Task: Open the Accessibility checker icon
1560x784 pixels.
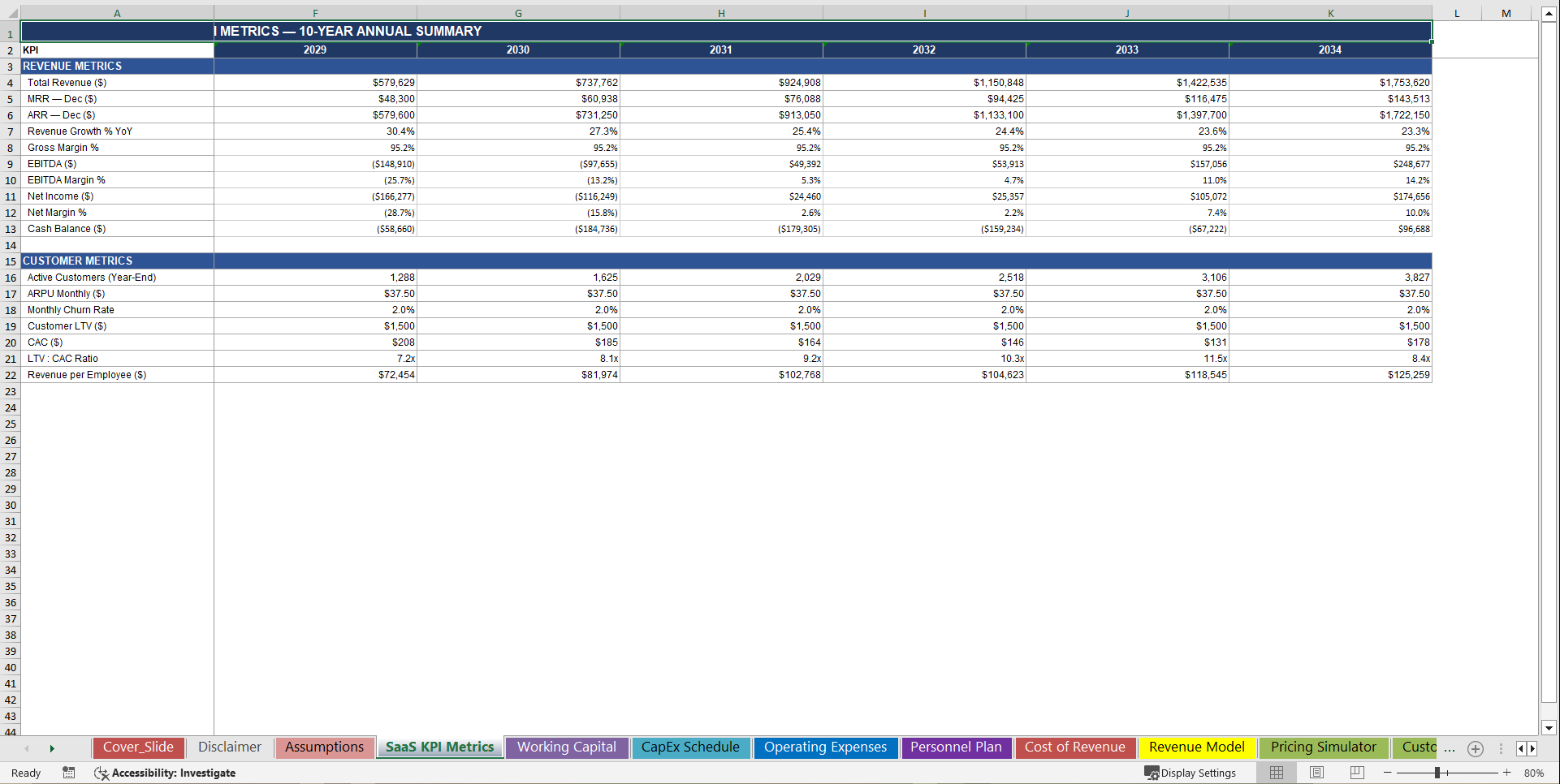Action: (x=102, y=773)
